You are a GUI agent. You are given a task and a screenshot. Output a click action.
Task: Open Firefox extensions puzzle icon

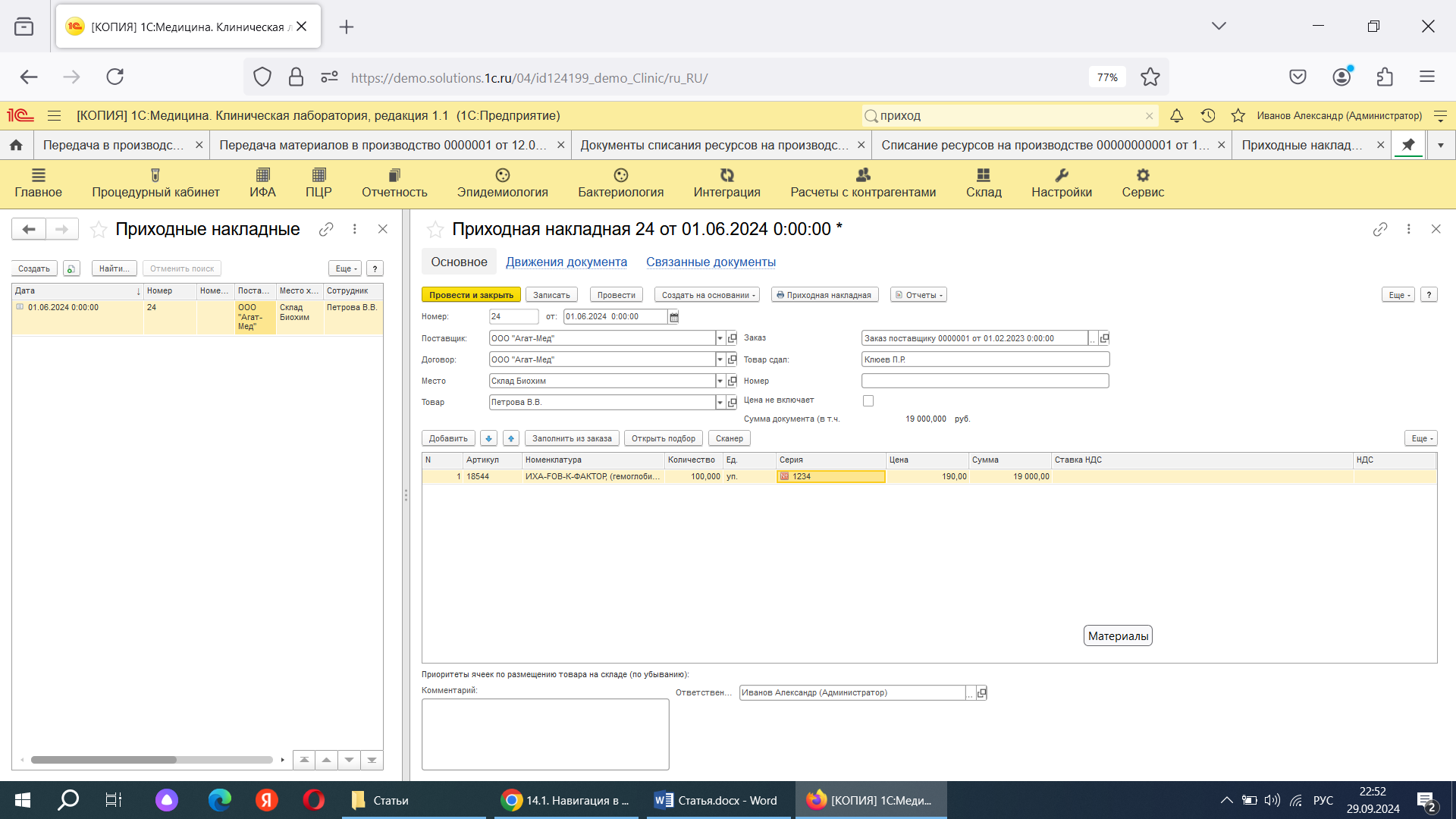1385,77
